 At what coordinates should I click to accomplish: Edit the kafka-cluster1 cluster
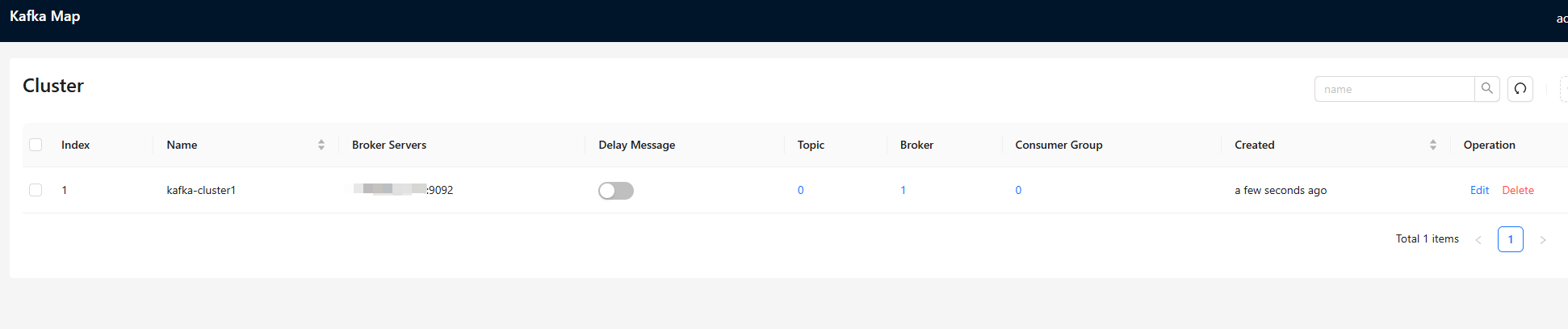[1479, 190]
